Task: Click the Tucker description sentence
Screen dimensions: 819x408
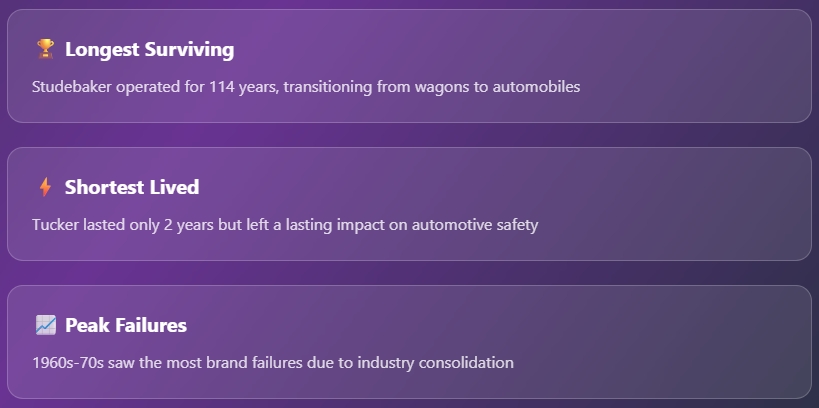Action: coord(285,225)
